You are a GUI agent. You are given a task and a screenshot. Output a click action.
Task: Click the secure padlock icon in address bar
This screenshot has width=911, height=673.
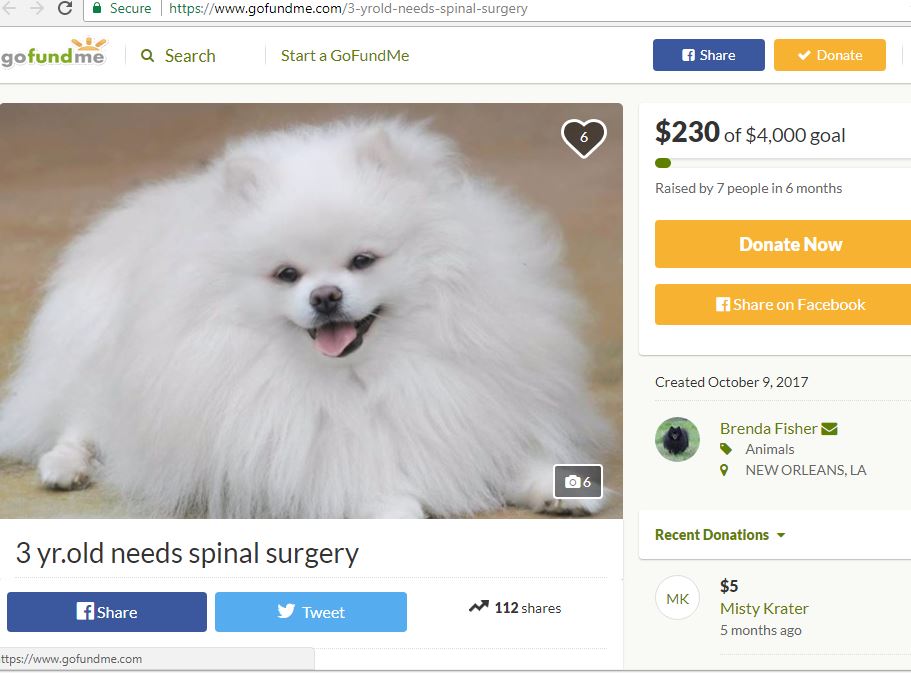tap(97, 8)
